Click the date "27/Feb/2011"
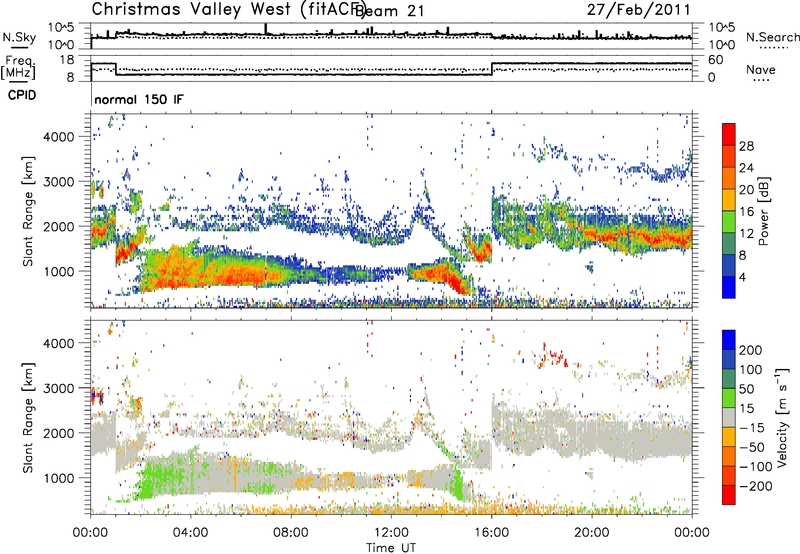The width and height of the screenshot is (800, 554). [639, 9]
